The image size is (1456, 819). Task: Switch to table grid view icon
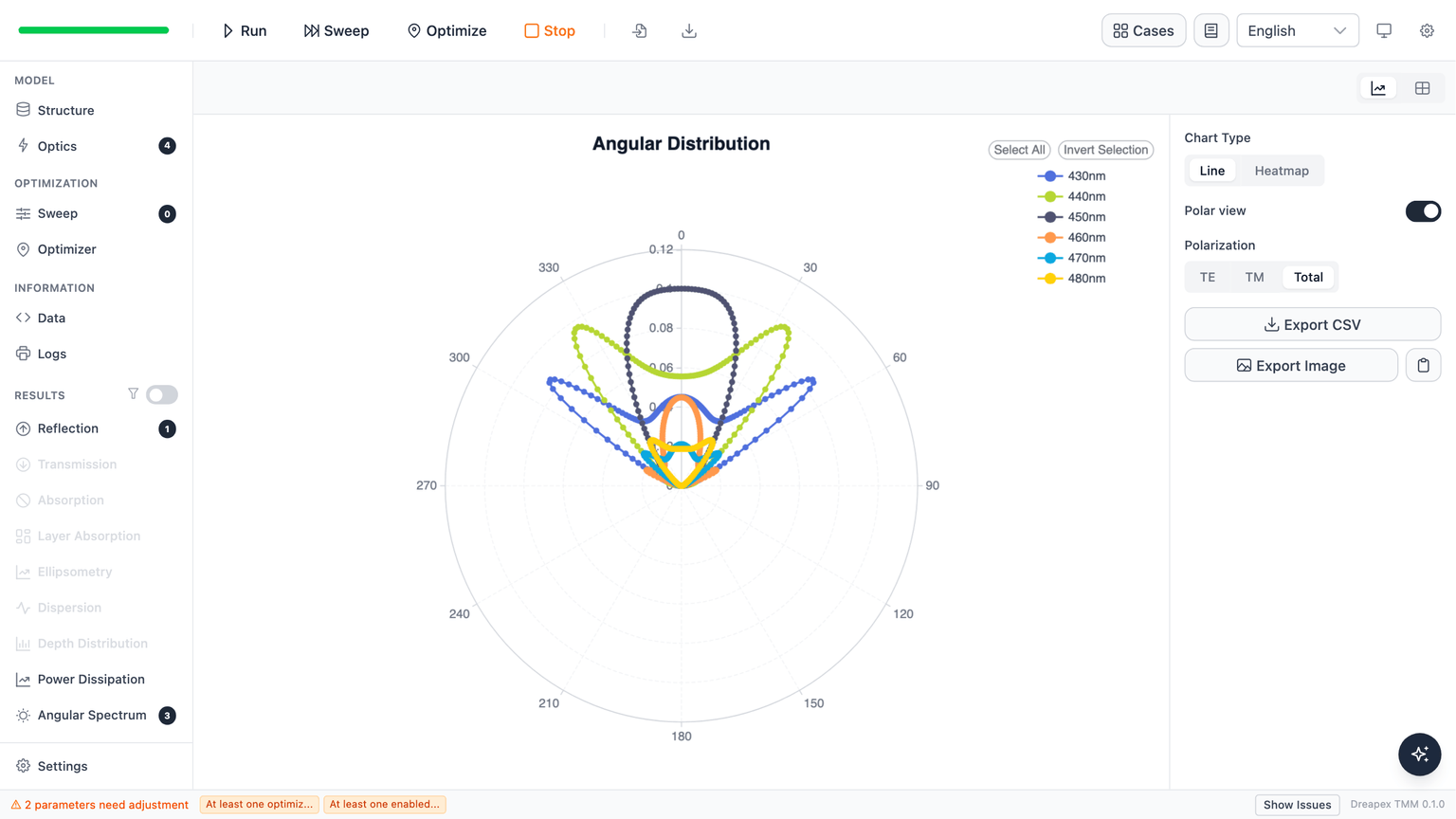tap(1422, 88)
